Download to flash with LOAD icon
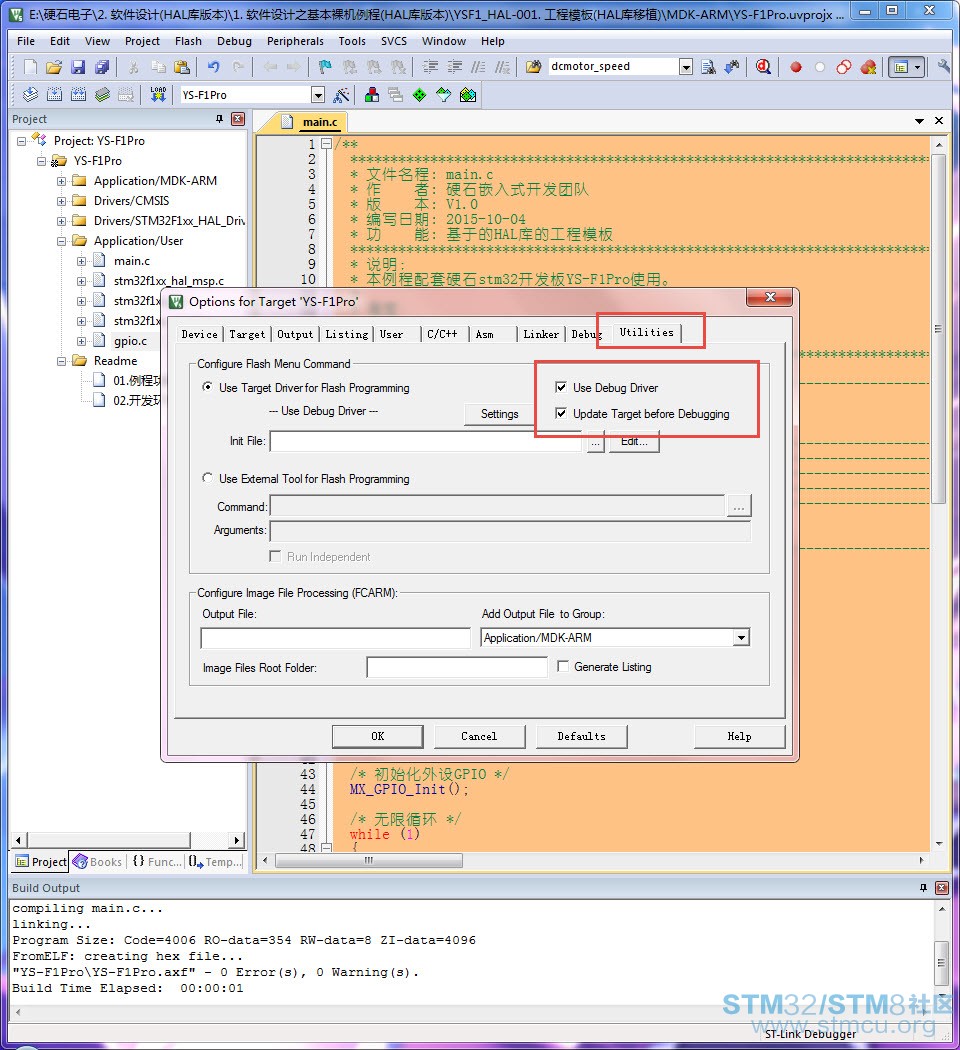Image resolution: width=960 pixels, height=1050 pixels. 158,94
